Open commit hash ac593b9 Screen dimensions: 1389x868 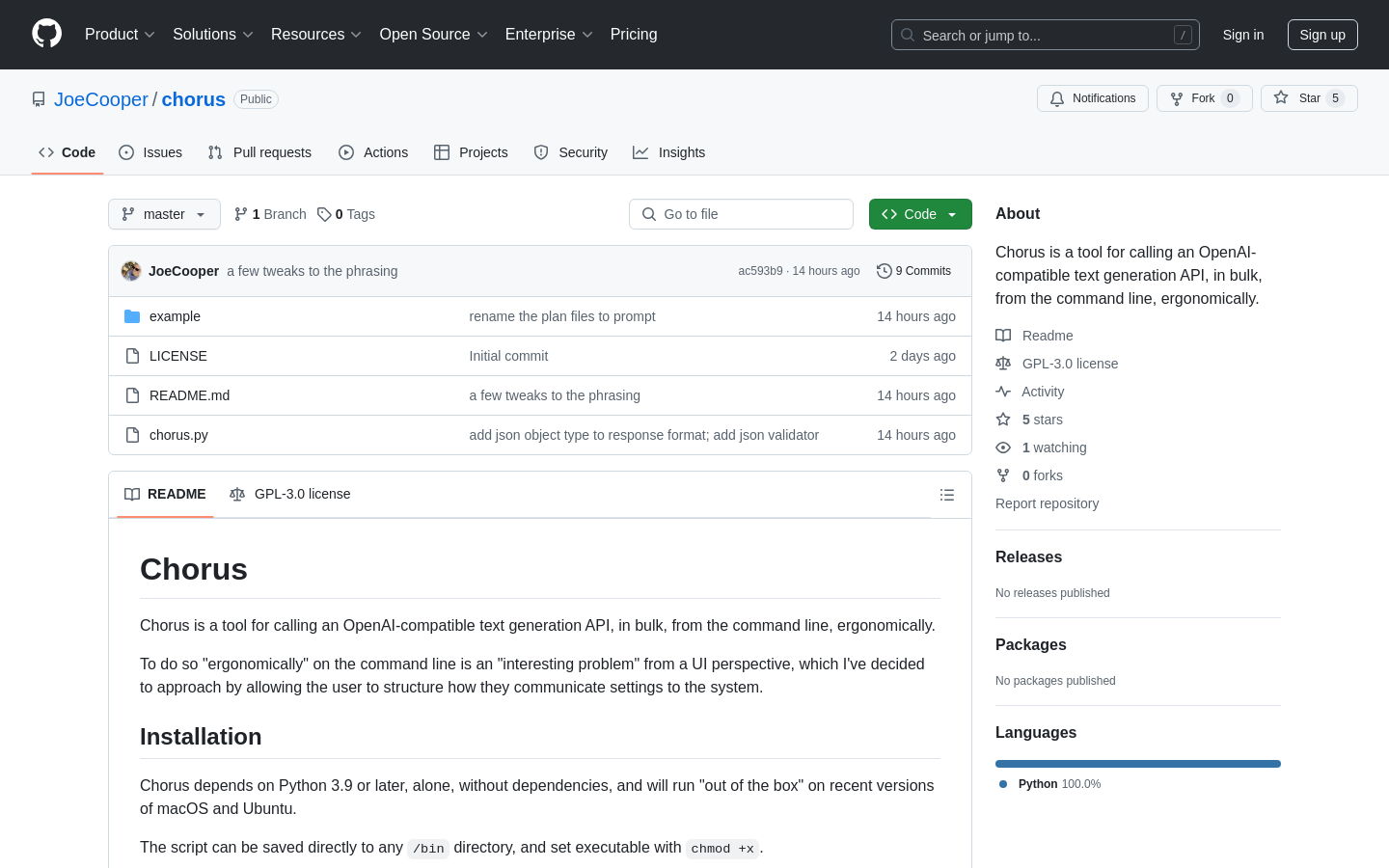[x=760, y=271]
